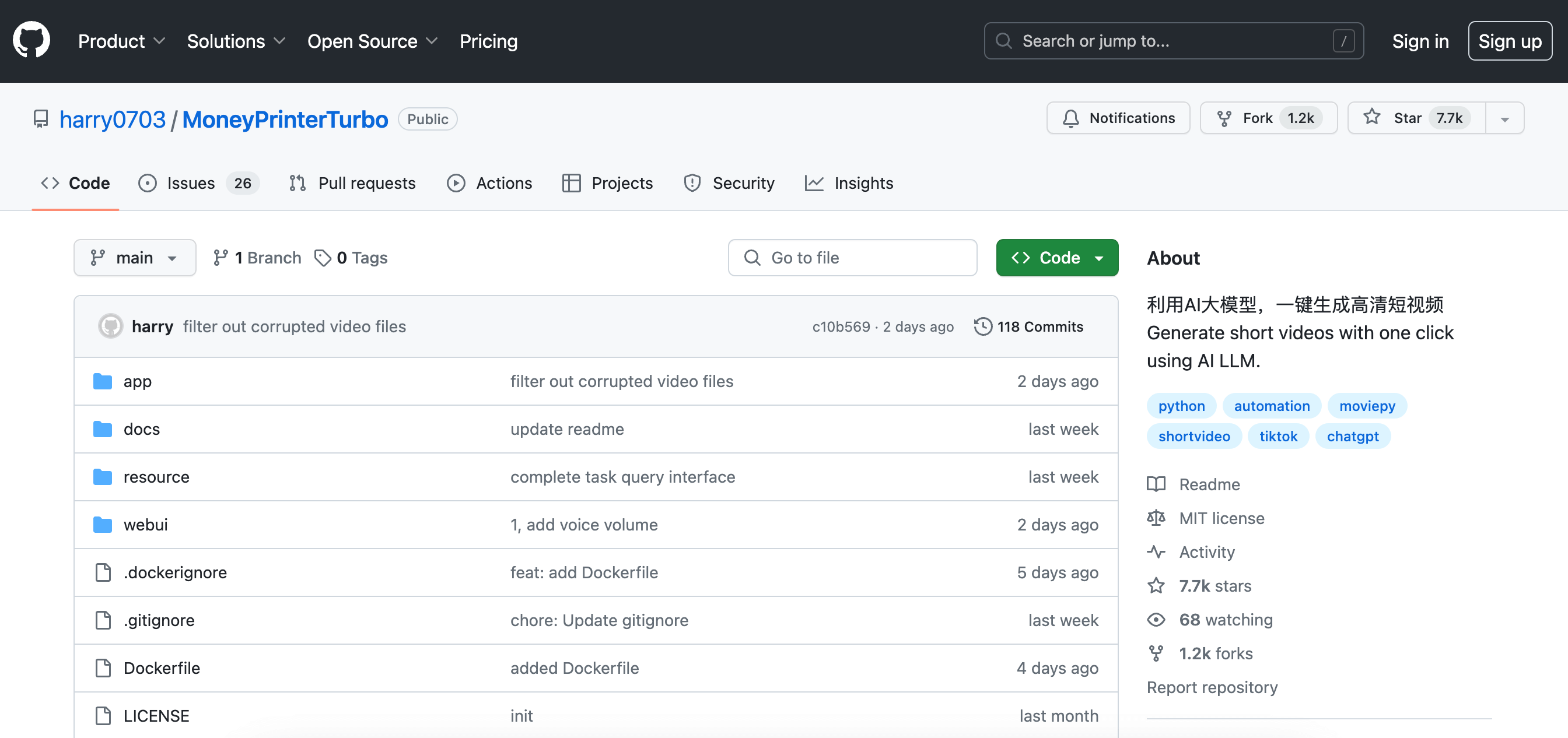Open the docs folder
This screenshot has height=738, width=1568.
click(x=141, y=429)
